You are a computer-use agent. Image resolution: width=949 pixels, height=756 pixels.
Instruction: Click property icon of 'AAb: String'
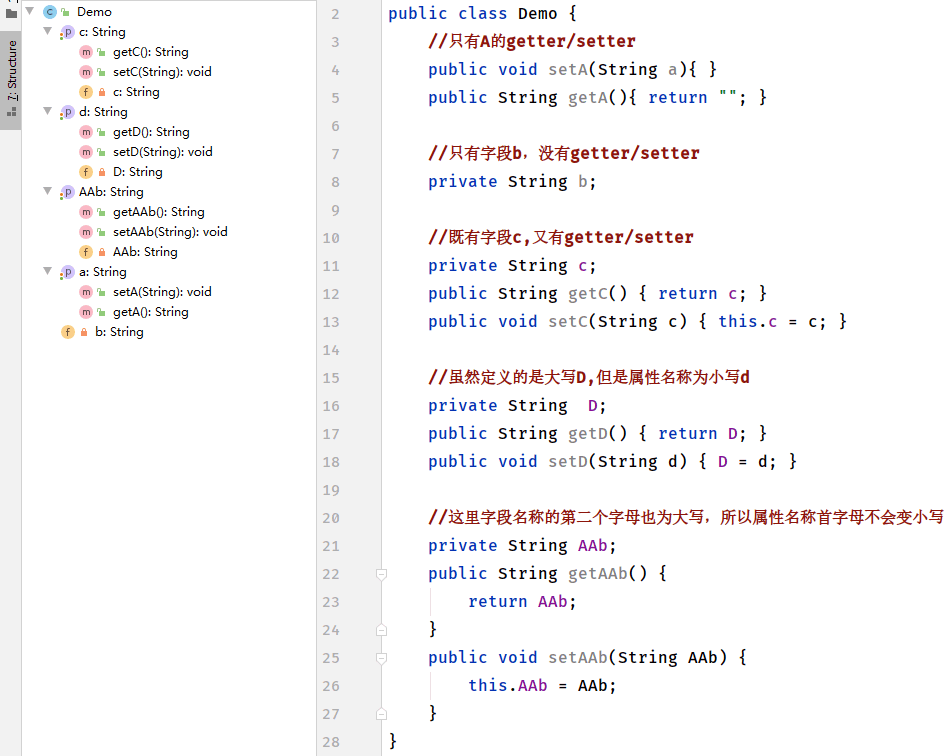point(67,192)
